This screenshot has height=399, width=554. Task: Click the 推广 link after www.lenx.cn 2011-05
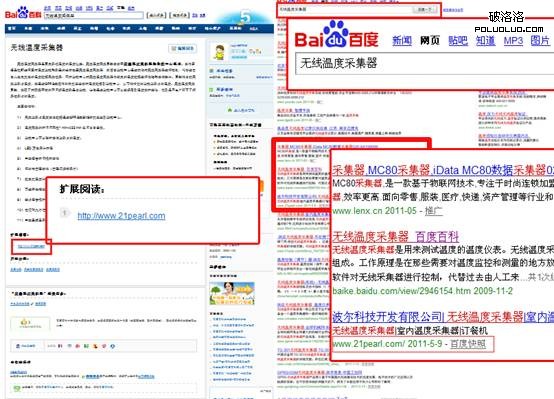434,211
